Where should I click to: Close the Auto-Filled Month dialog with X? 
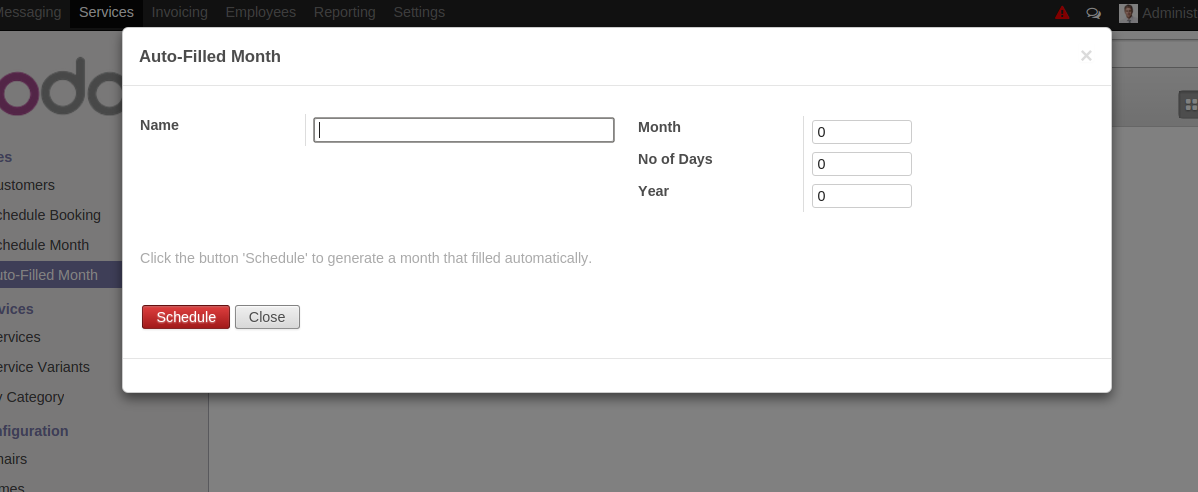click(1086, 56)
